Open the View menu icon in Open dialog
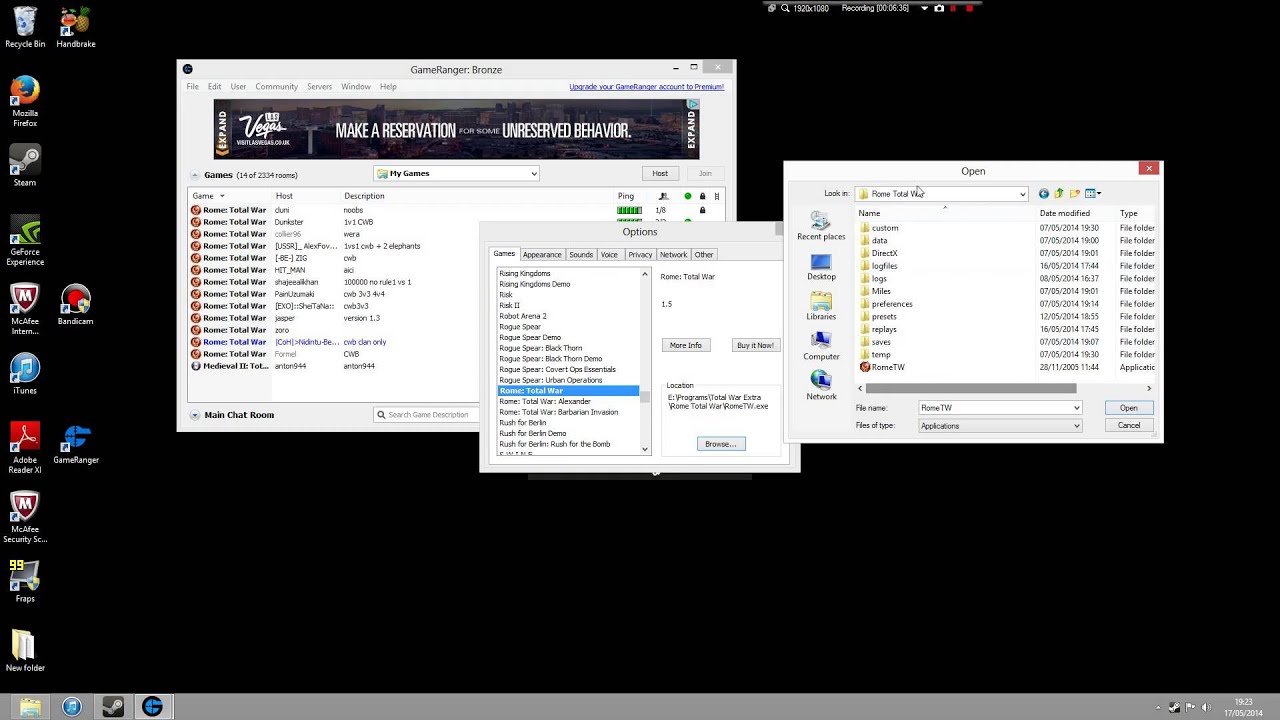The height and width of the screenshot is (720, 1280). [x=1093, y=194]
